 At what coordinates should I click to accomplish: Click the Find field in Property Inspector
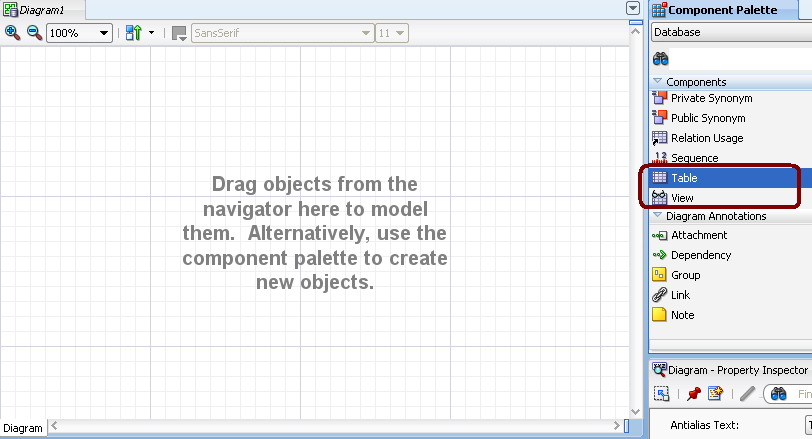coord(802,394)
